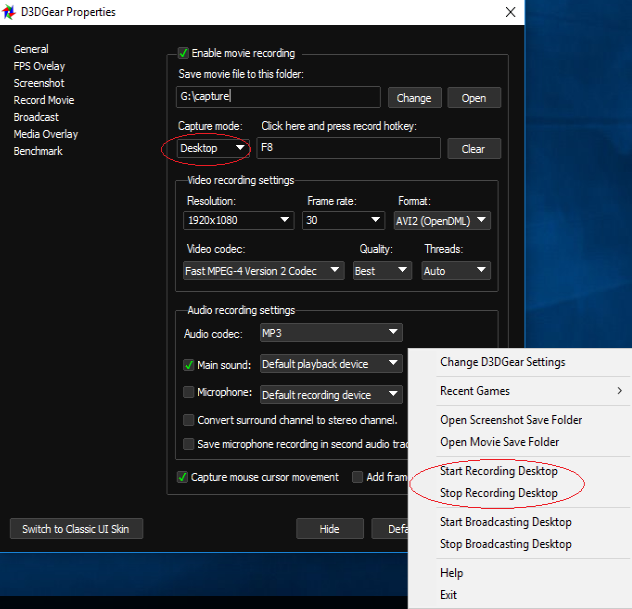Open the Audio codec dropdown
The image size is (632, 609).
331,333
